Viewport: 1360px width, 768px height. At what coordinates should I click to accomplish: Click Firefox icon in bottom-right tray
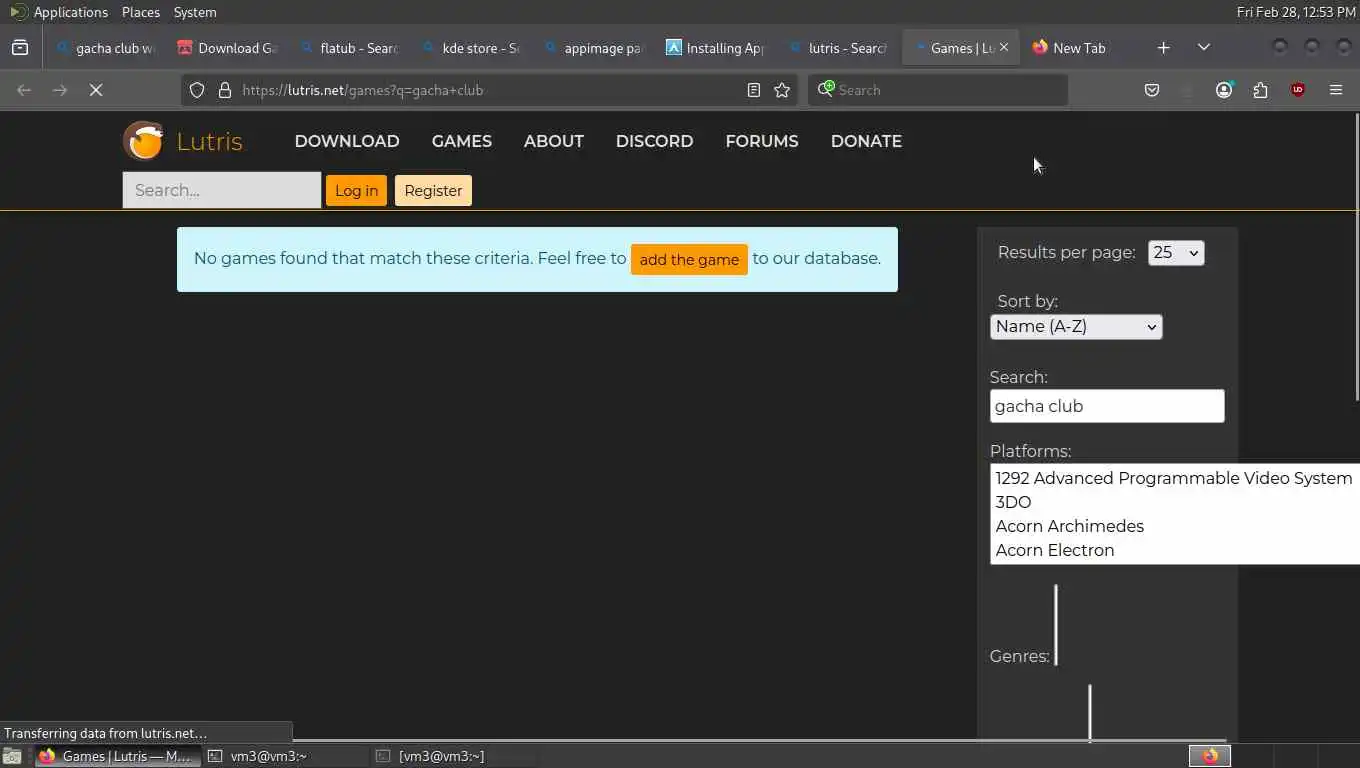point(1210,756)
